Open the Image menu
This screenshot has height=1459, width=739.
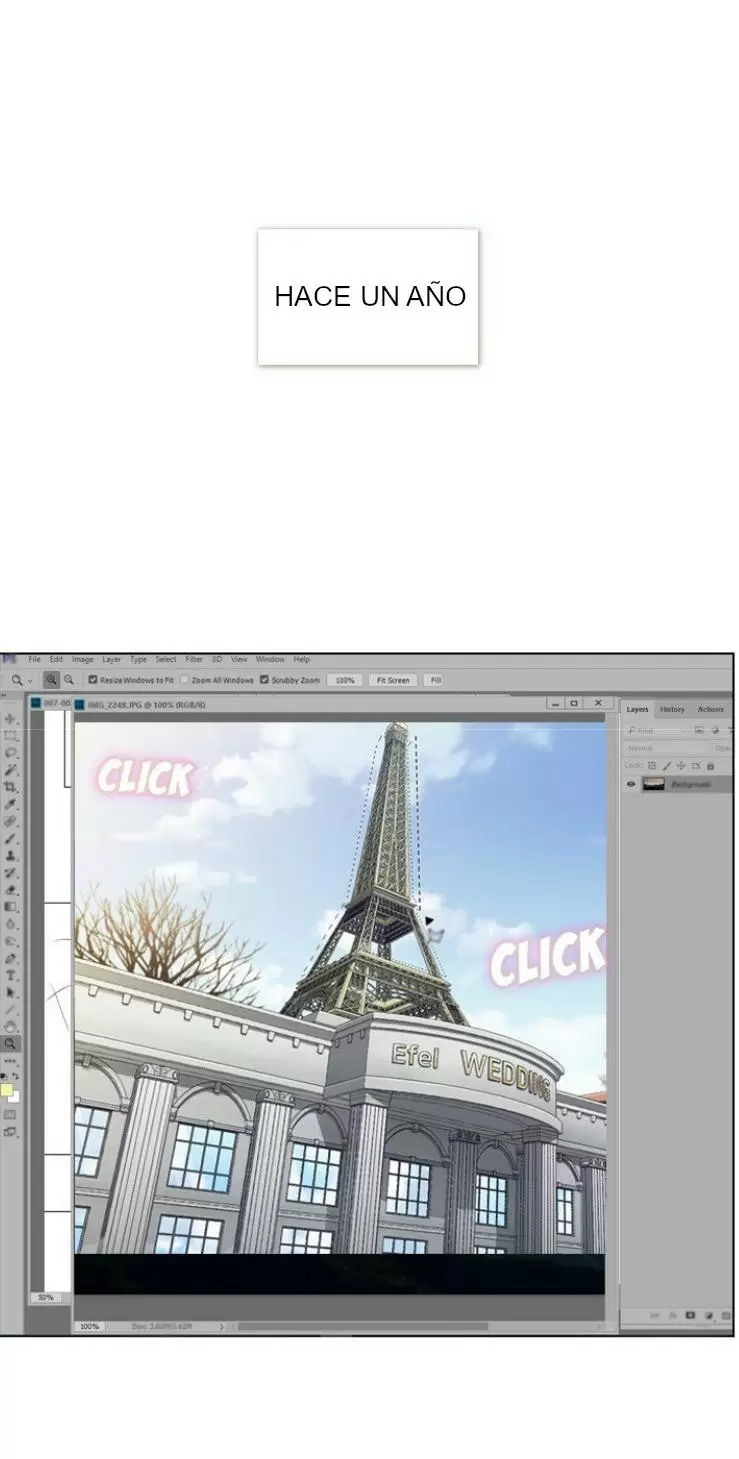tap(82, 659)
